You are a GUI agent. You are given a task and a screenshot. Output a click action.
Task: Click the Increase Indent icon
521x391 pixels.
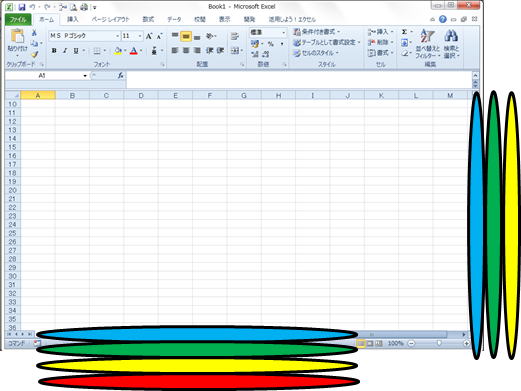(220, 50)
